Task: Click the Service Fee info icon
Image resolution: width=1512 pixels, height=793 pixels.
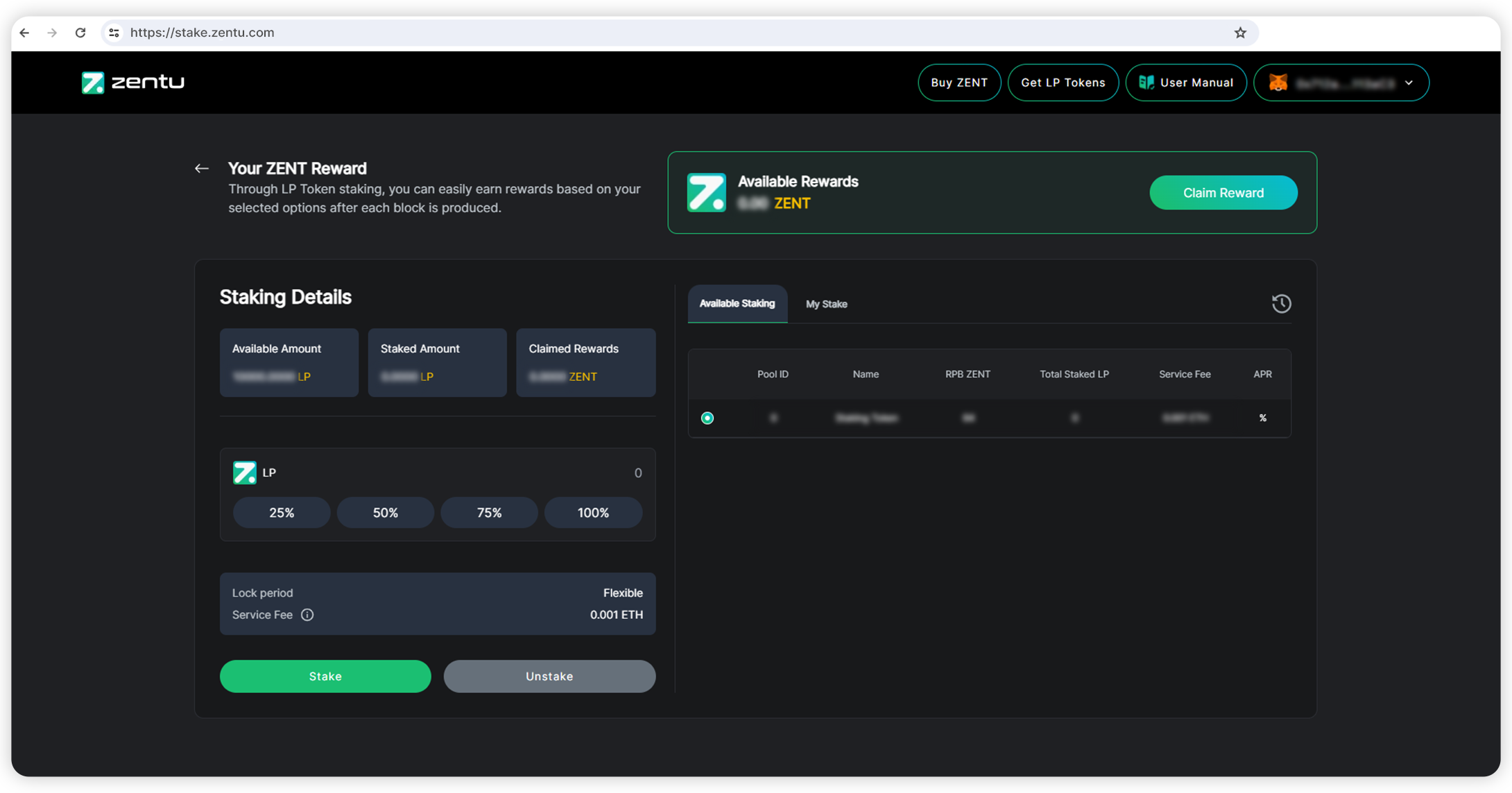Action: (307, 615)
